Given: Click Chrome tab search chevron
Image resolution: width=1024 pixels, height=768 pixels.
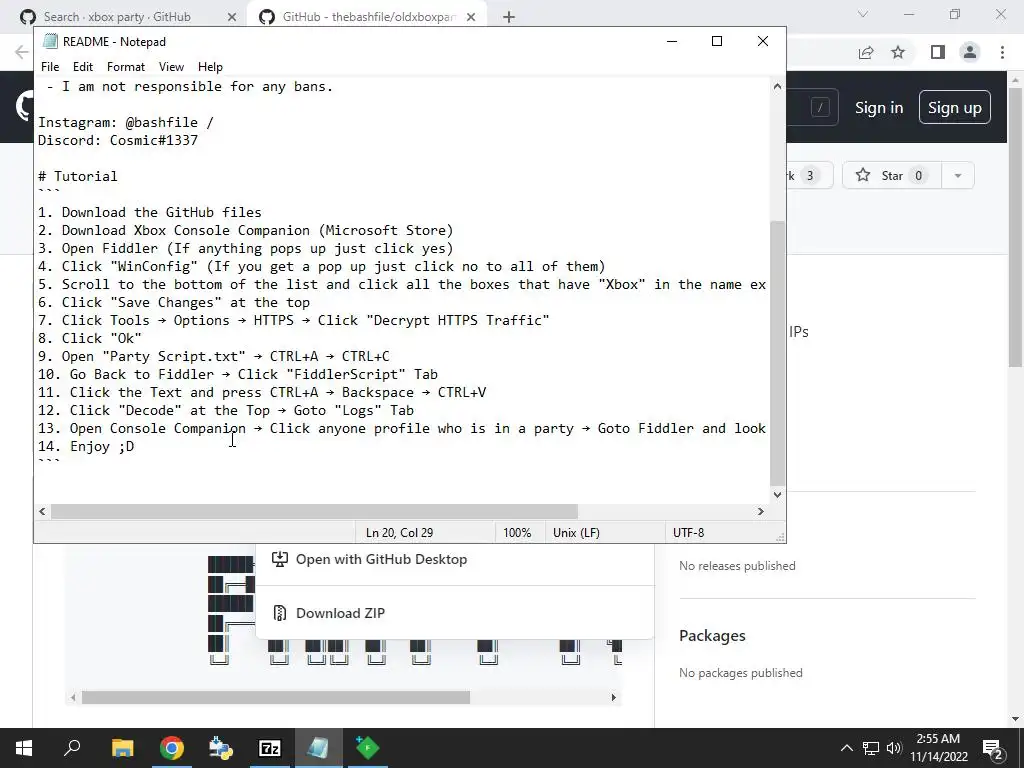Looking at the screenshot, I should (x=863, y=14).
